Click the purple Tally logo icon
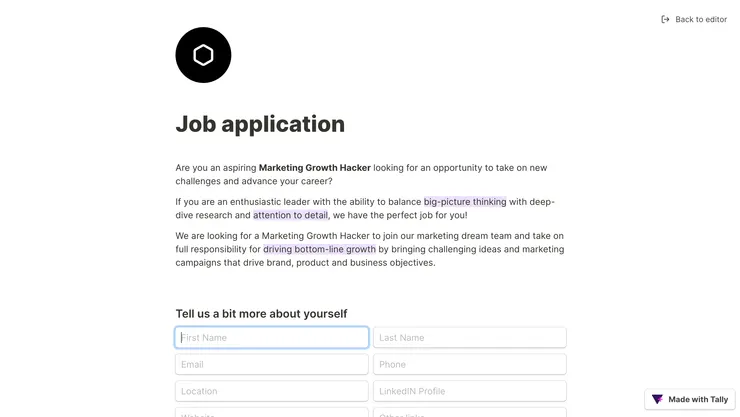This screenshot has width=740, height=417. 657,399
